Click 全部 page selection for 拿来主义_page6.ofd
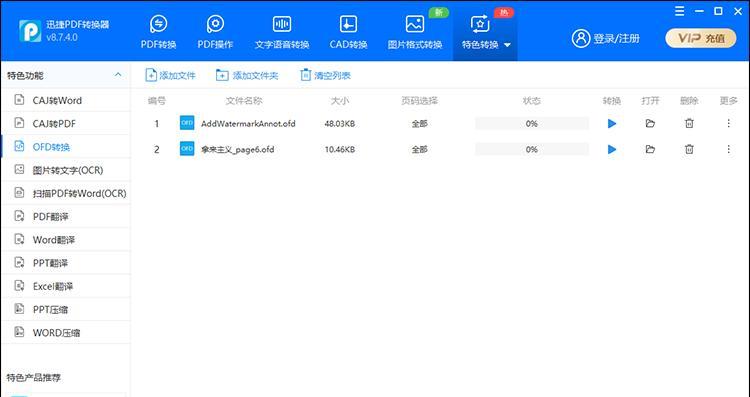This screenshot has width=750, height=397. click(419, 150)
